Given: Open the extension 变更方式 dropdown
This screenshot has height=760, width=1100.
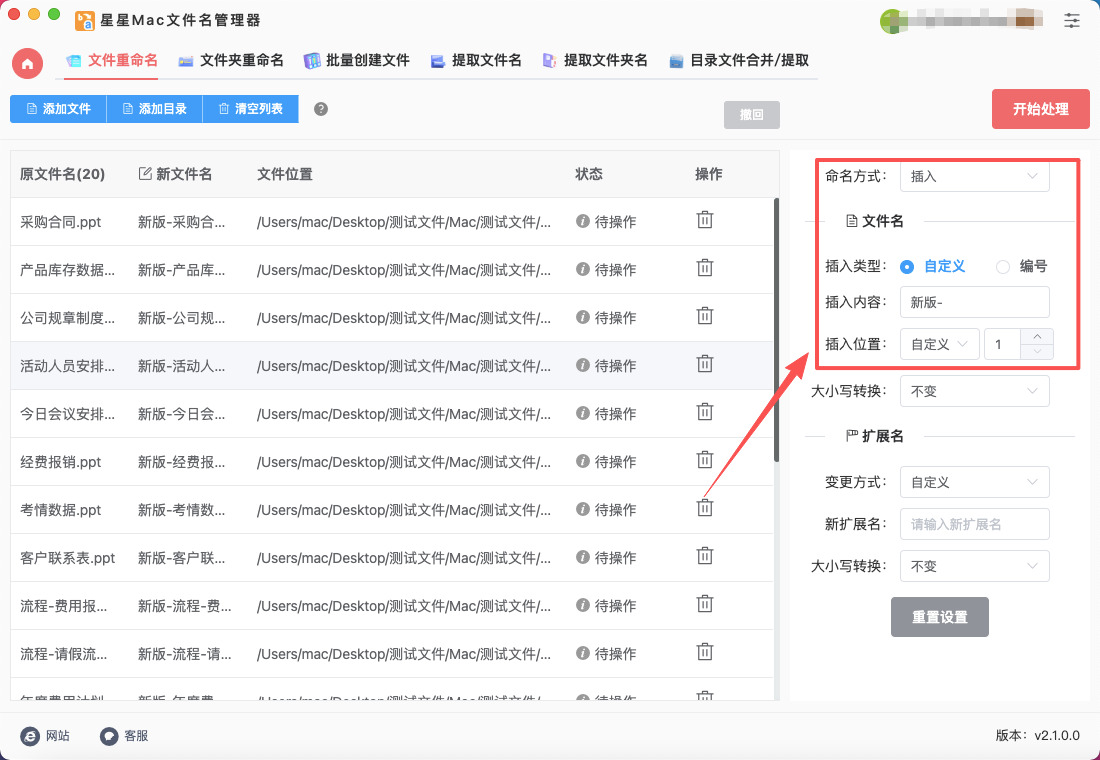Looking at the screenshot, I should [974, 482].
